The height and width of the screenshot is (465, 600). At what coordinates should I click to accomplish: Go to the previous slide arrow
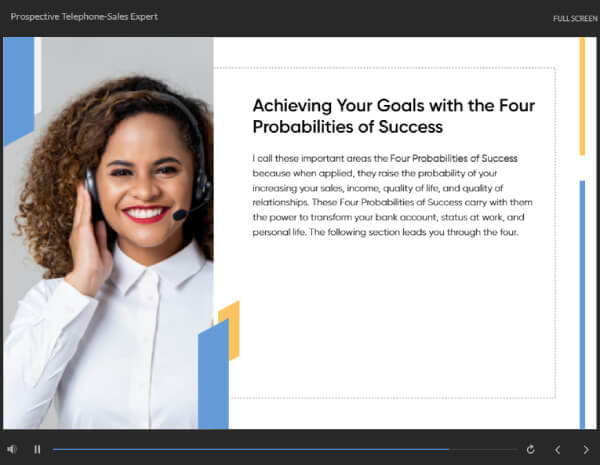click(558, 450)
